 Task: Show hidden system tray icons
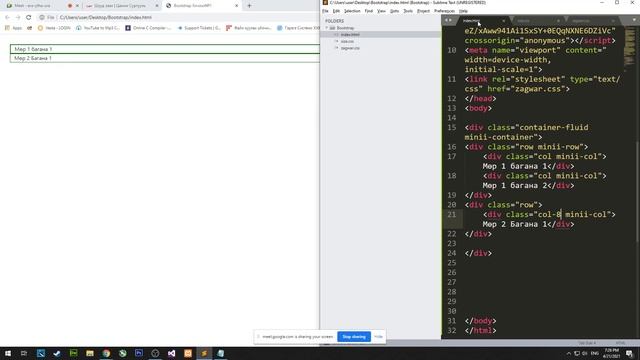tap(569, 353)
